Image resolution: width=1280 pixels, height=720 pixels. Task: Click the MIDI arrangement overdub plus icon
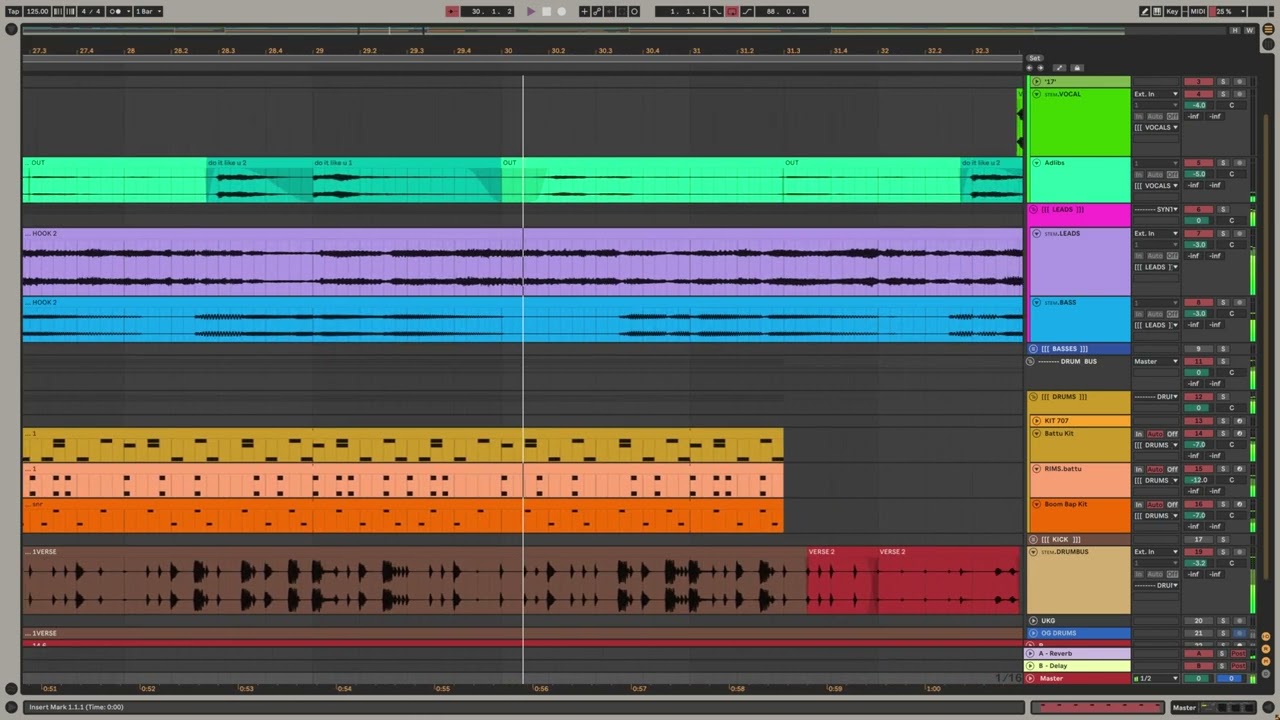pos(584,11)
